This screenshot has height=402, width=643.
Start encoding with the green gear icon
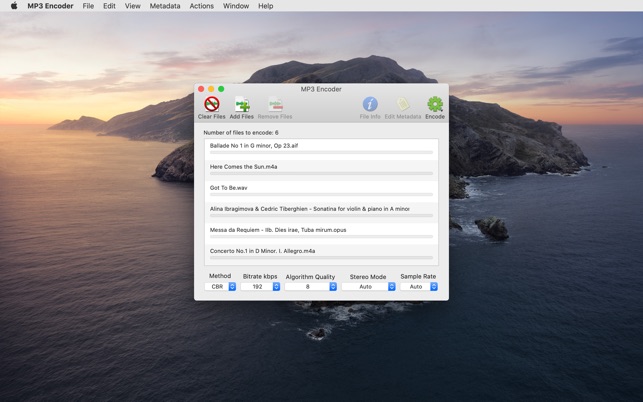[x=435, y=104]
